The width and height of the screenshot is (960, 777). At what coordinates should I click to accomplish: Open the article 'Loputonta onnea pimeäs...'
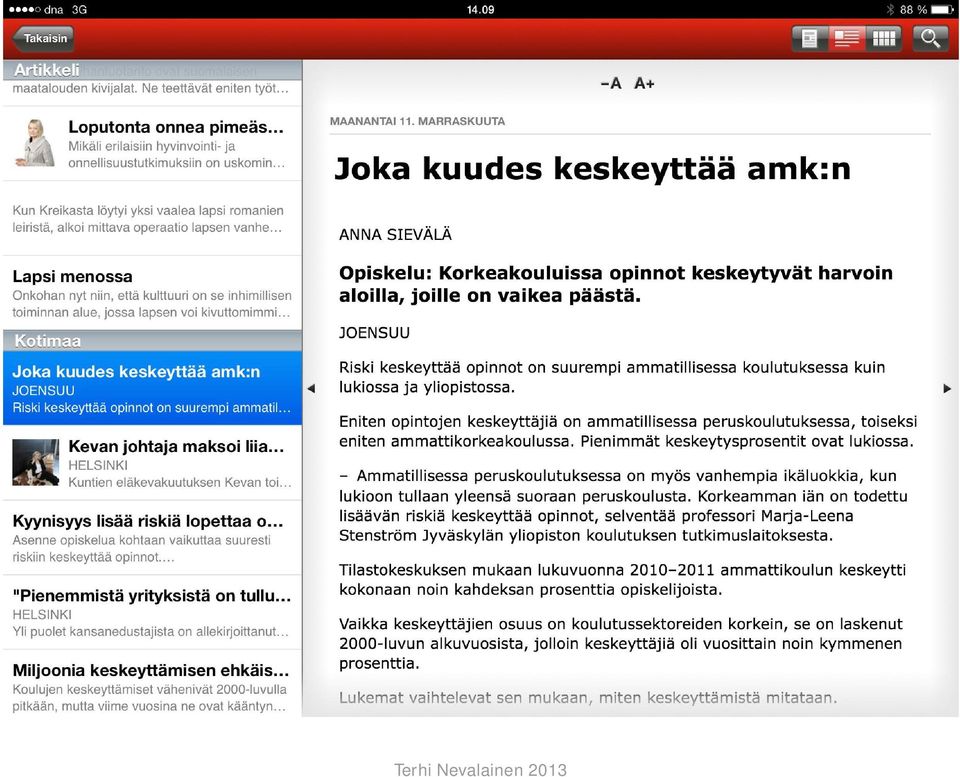click(x=152, y=144)
